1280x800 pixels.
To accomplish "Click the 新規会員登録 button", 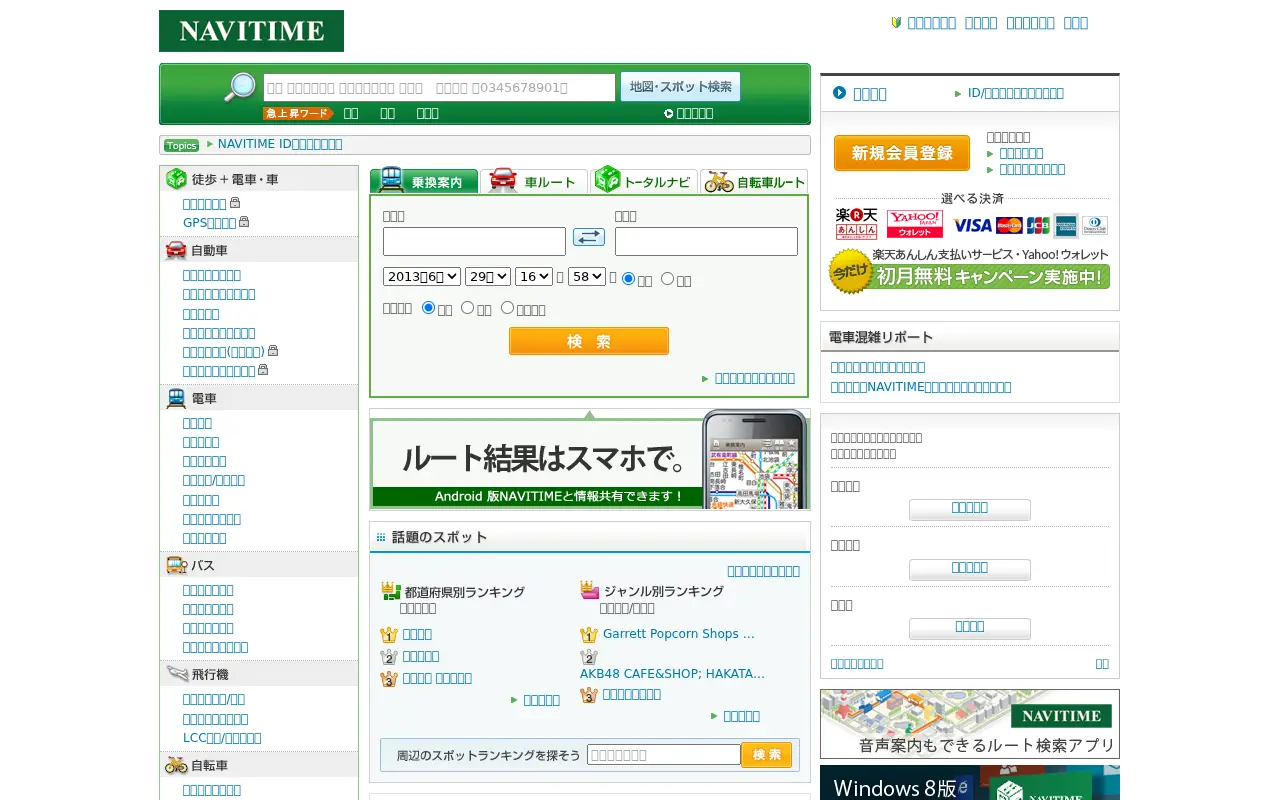I will coord(902,153).
